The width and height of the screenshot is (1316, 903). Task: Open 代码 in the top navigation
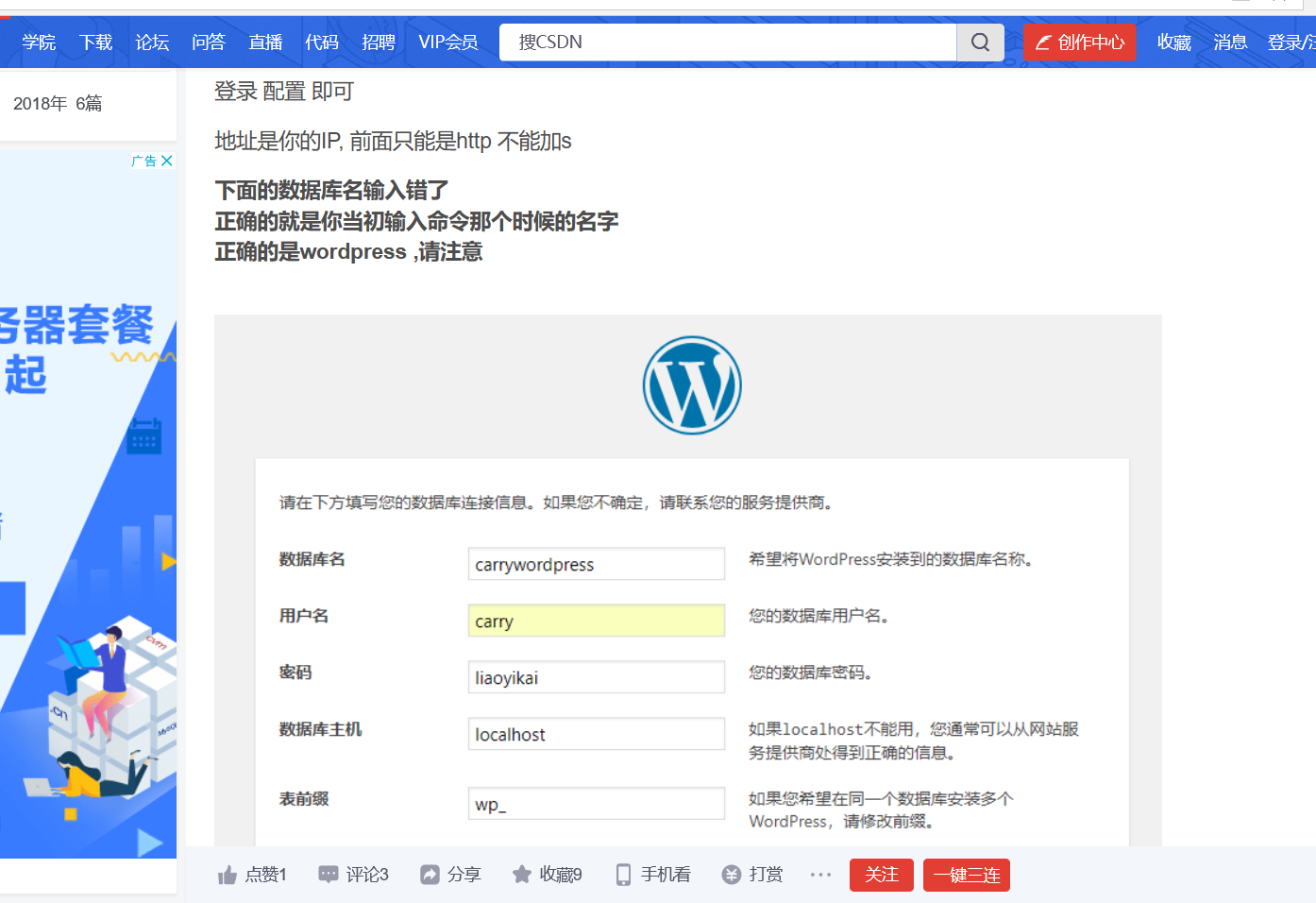pyautogui.click(x=322, y=43)
